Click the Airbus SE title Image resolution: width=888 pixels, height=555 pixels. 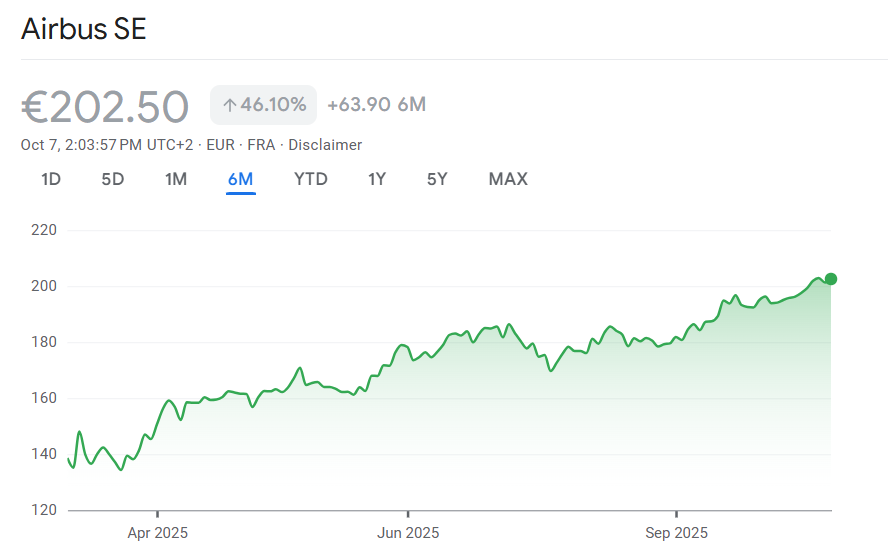pos(84,29)
